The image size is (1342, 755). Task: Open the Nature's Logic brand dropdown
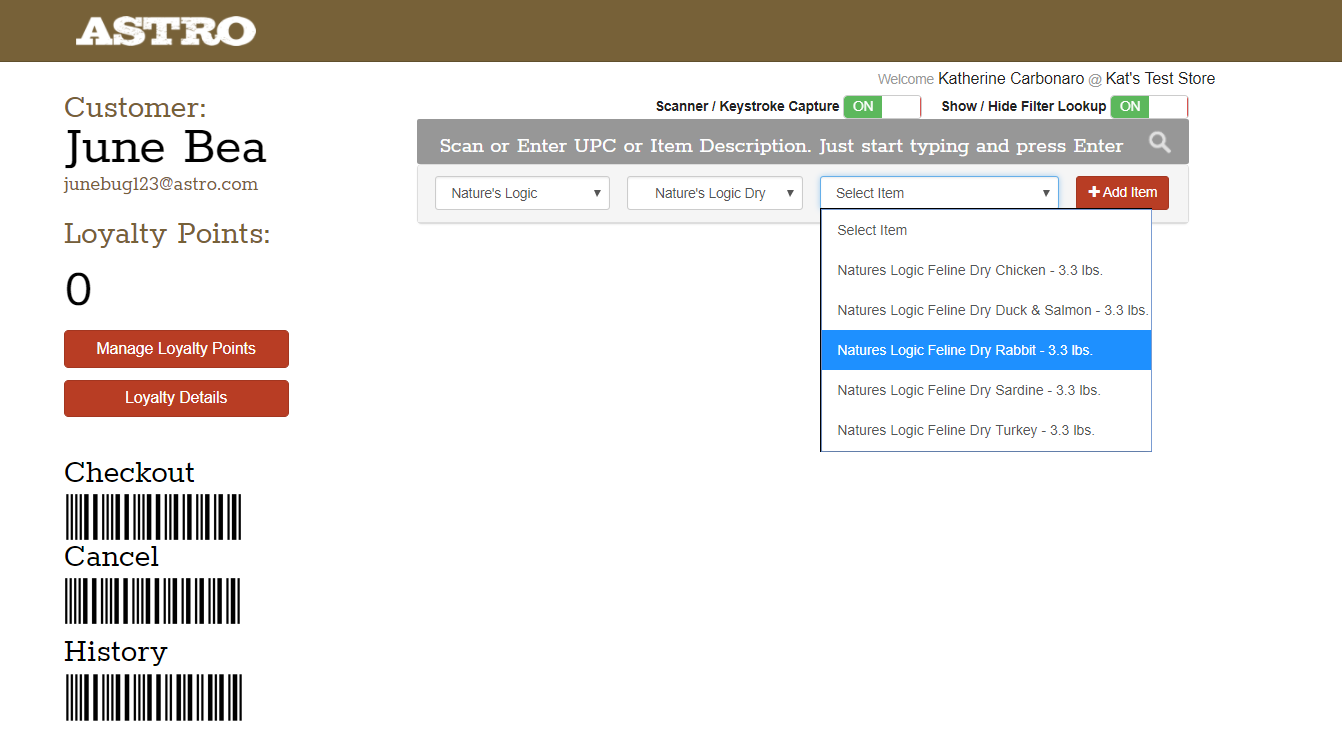click(522, 193)
